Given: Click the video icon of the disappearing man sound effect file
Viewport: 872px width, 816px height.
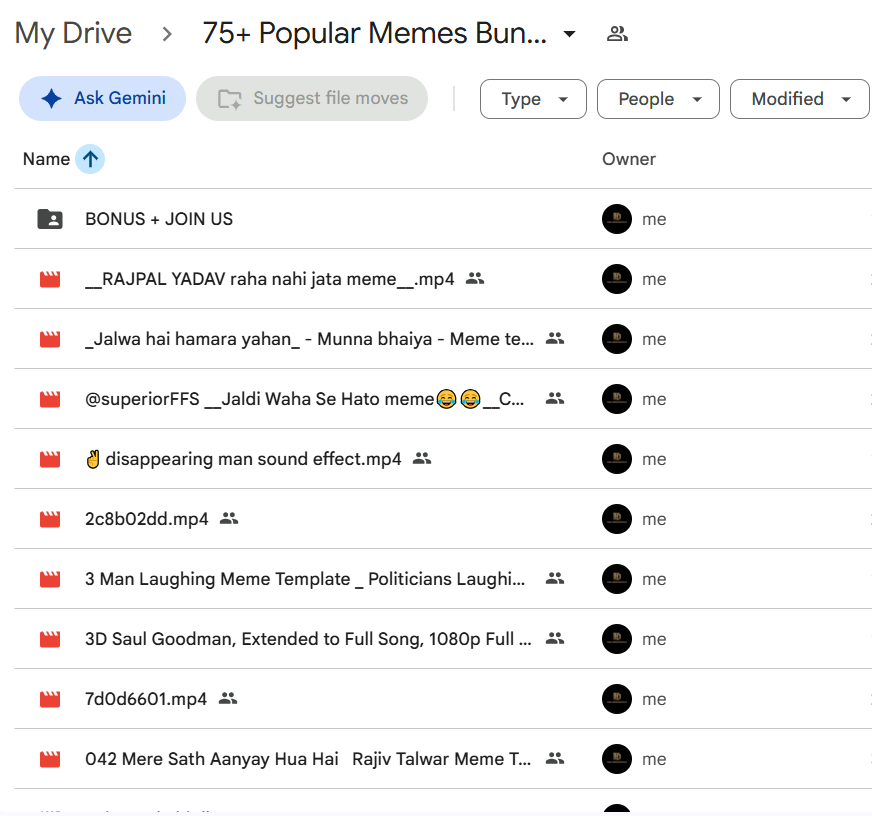Looking at the screenshot, I should 50,459.
